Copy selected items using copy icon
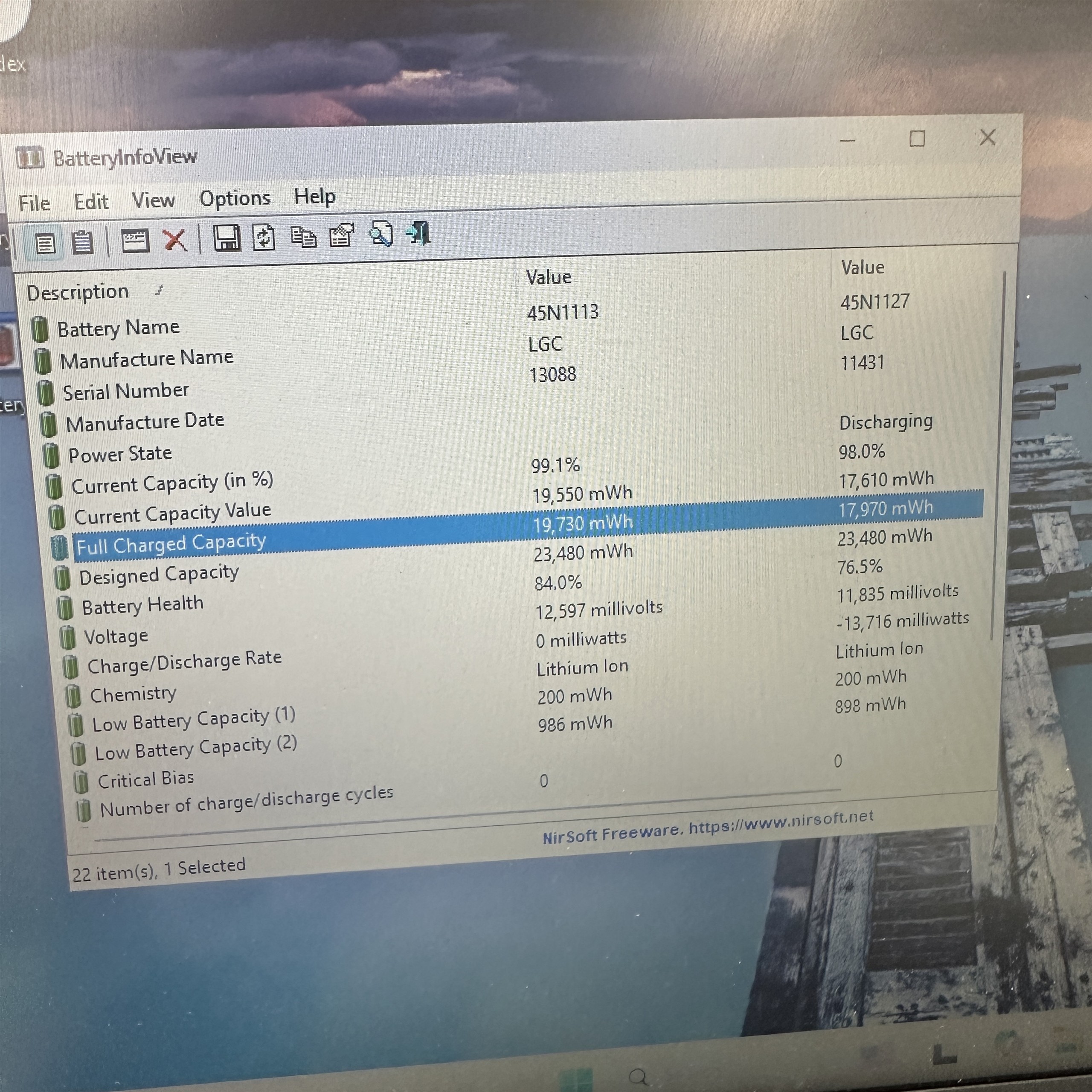The image size is (1092, 1092). click(304, 236)
